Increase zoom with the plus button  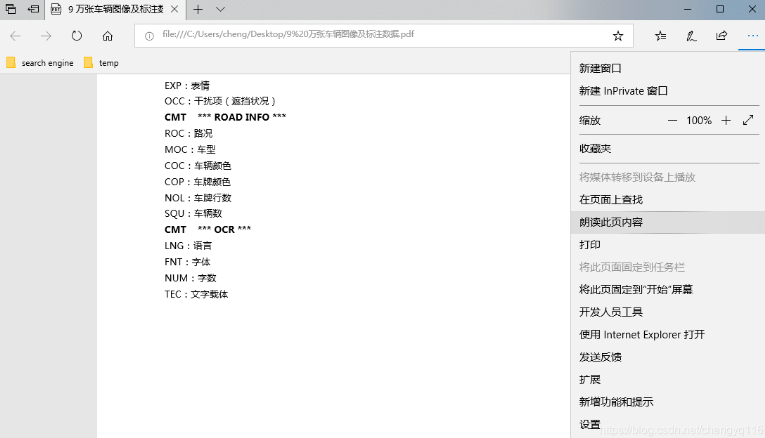tap(726, 120)
